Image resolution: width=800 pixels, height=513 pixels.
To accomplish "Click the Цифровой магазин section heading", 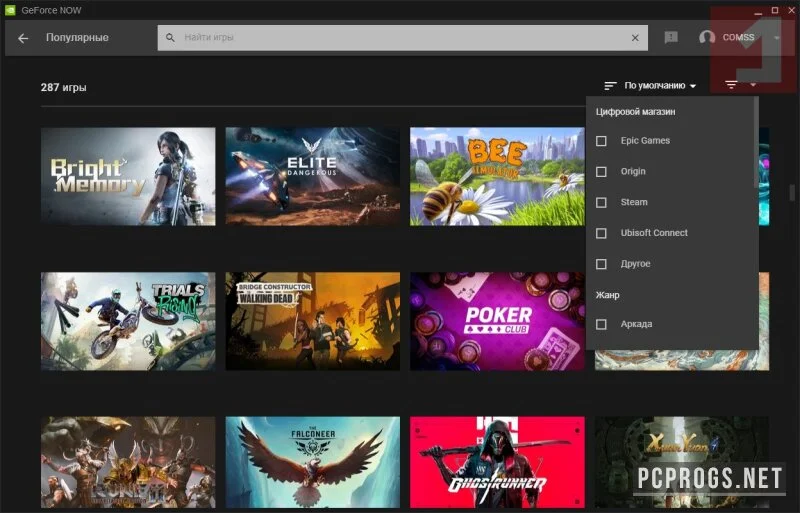I will coord(635,111).
